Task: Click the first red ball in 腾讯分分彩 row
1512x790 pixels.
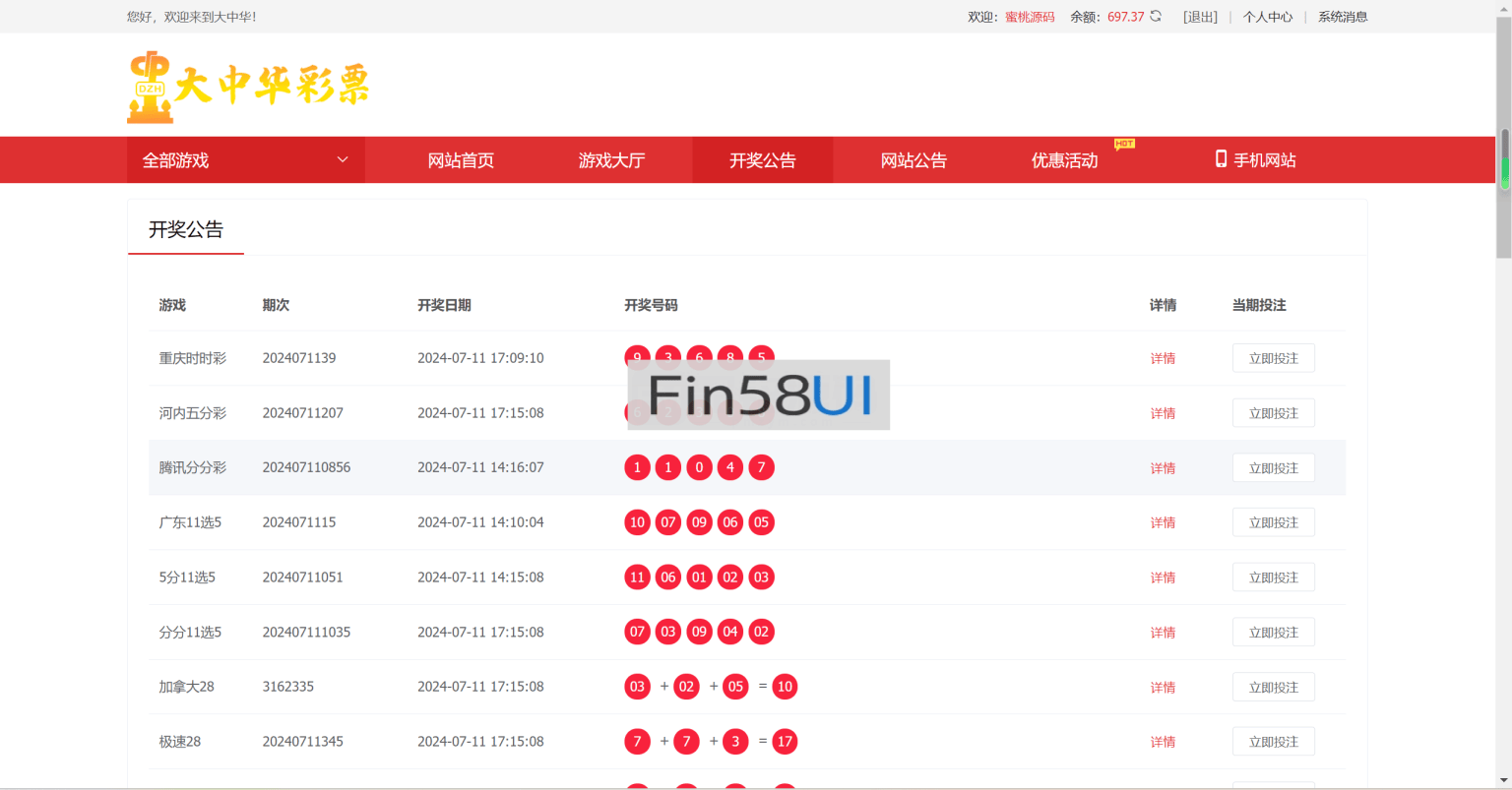Action: click(637, 467)
